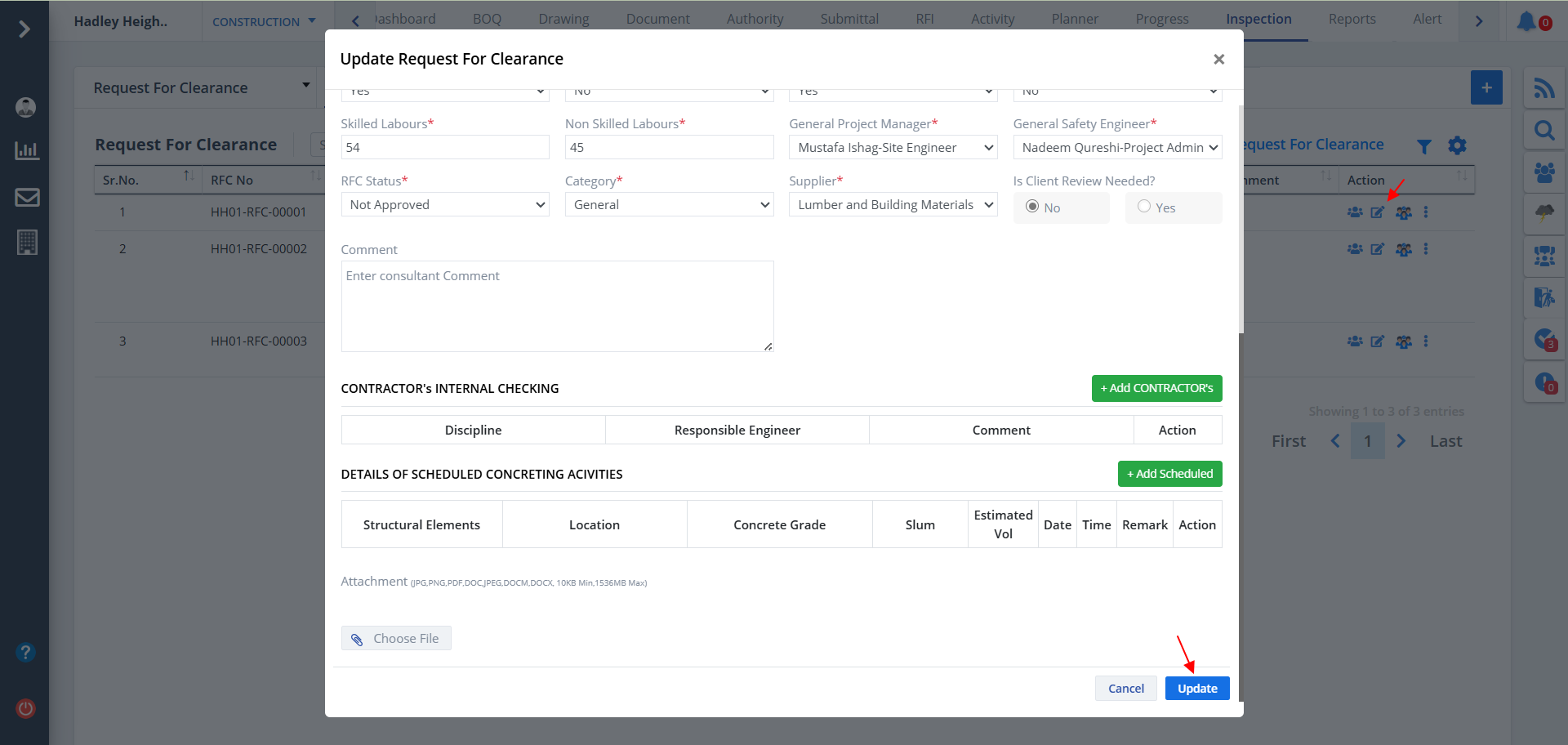1568x745 pixels.
Task: Open the Progress tab
Action: point(1161,19)
